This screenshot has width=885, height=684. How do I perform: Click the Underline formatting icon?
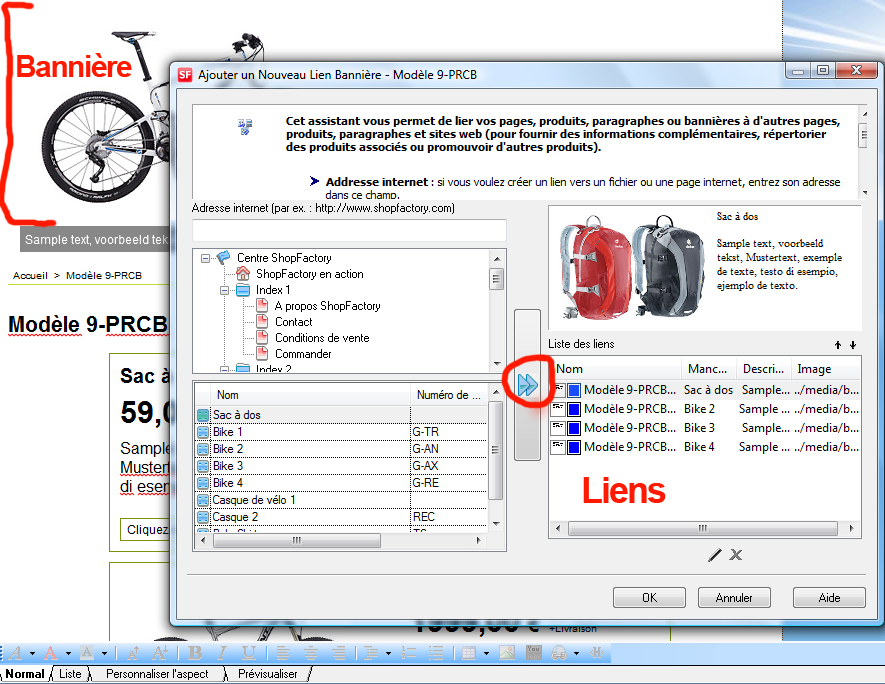coord(247,653)
